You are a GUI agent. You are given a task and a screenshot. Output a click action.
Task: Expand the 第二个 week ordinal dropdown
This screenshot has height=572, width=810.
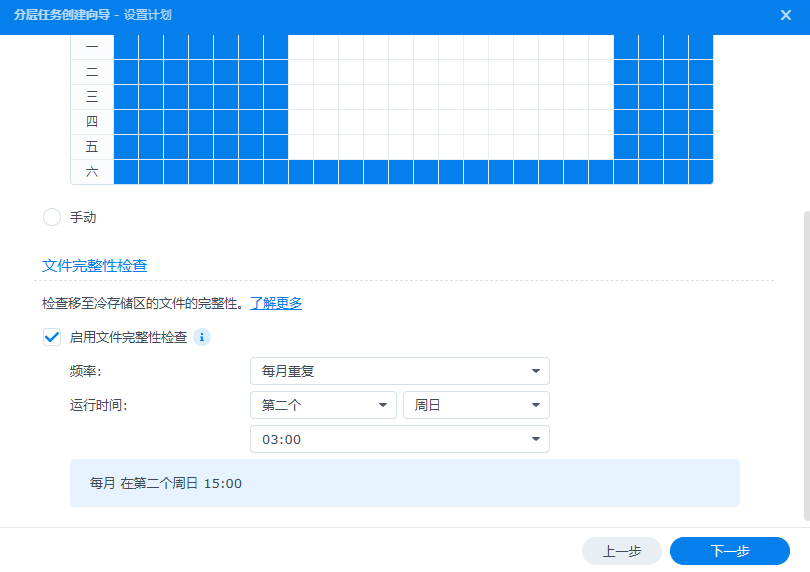pos(323,405)
